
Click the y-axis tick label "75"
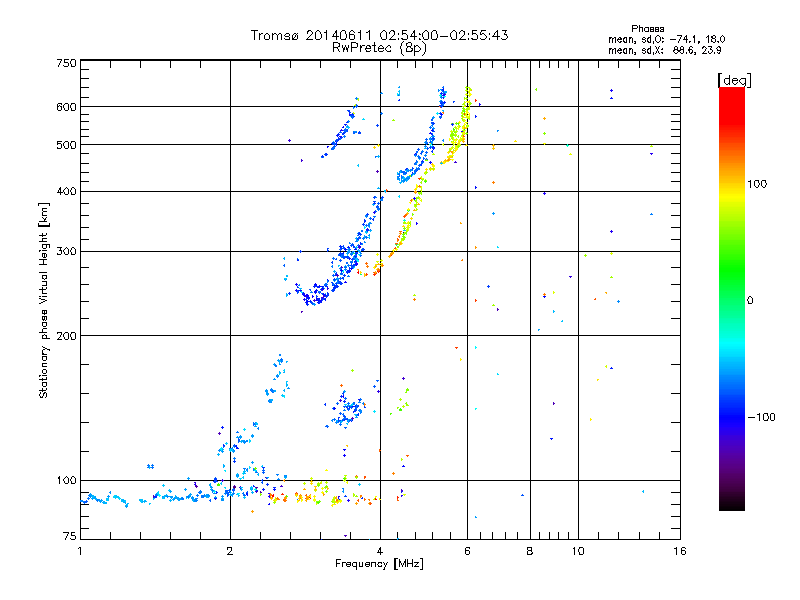point(70,536)
